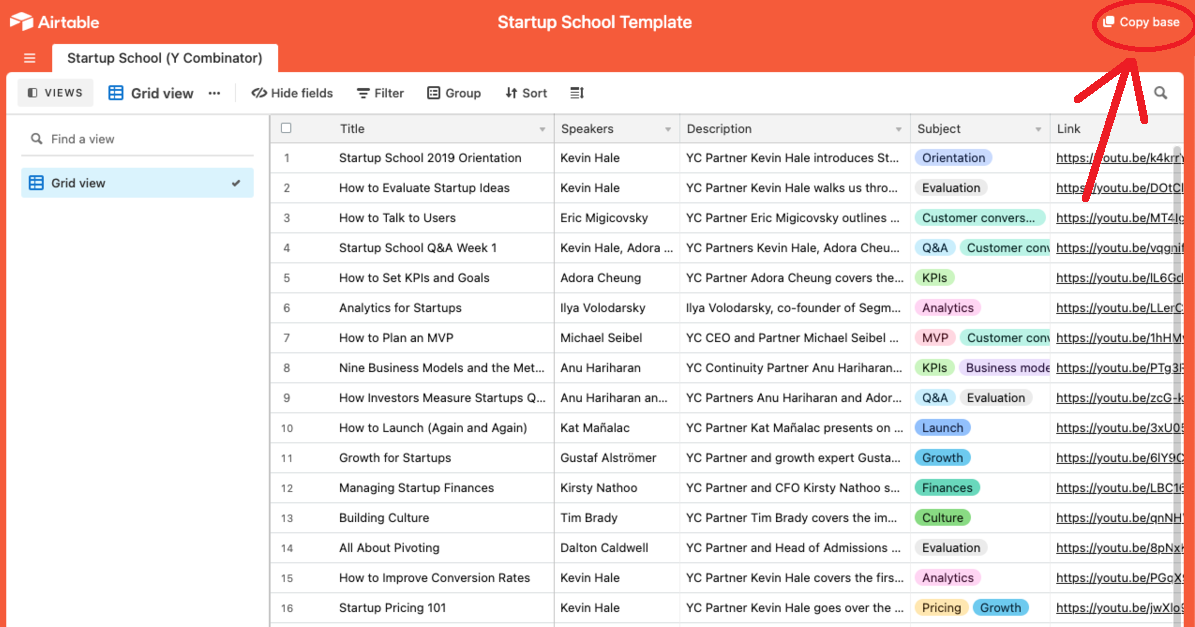Image resolution: width=1195 pixels, height=627 pixels.
Task: Open the hamburger menu icon
Action: pyautogui.click(x=30, y=58)
